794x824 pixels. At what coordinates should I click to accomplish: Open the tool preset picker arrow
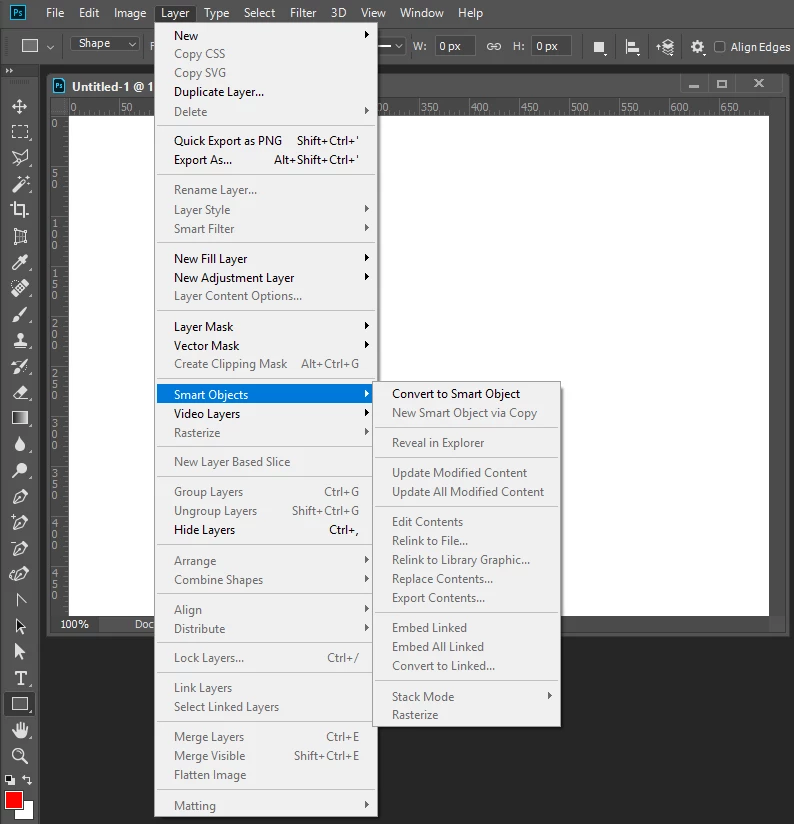[x=50, y=47]
